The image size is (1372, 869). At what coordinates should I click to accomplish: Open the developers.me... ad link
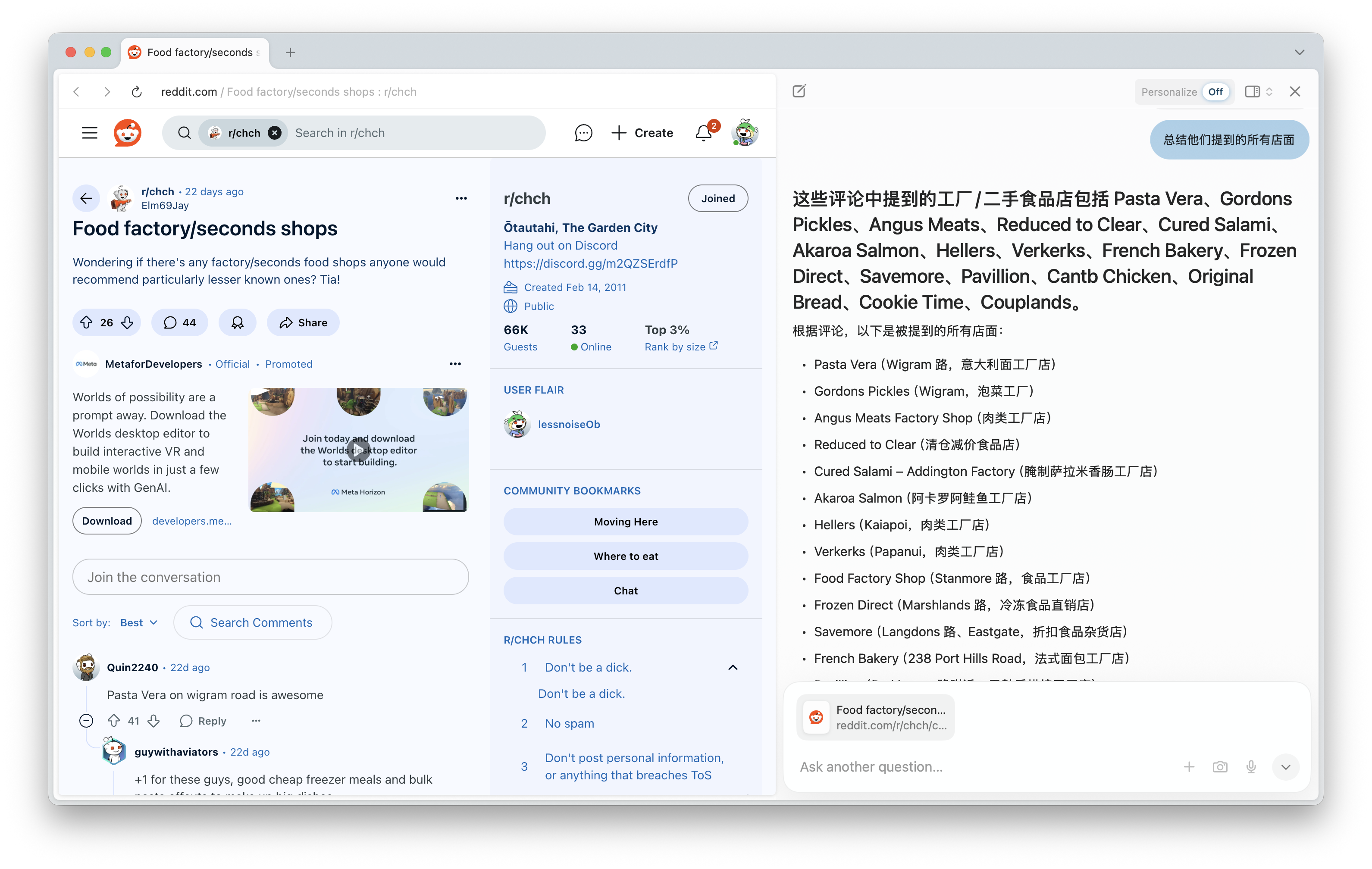click(192, 520)
